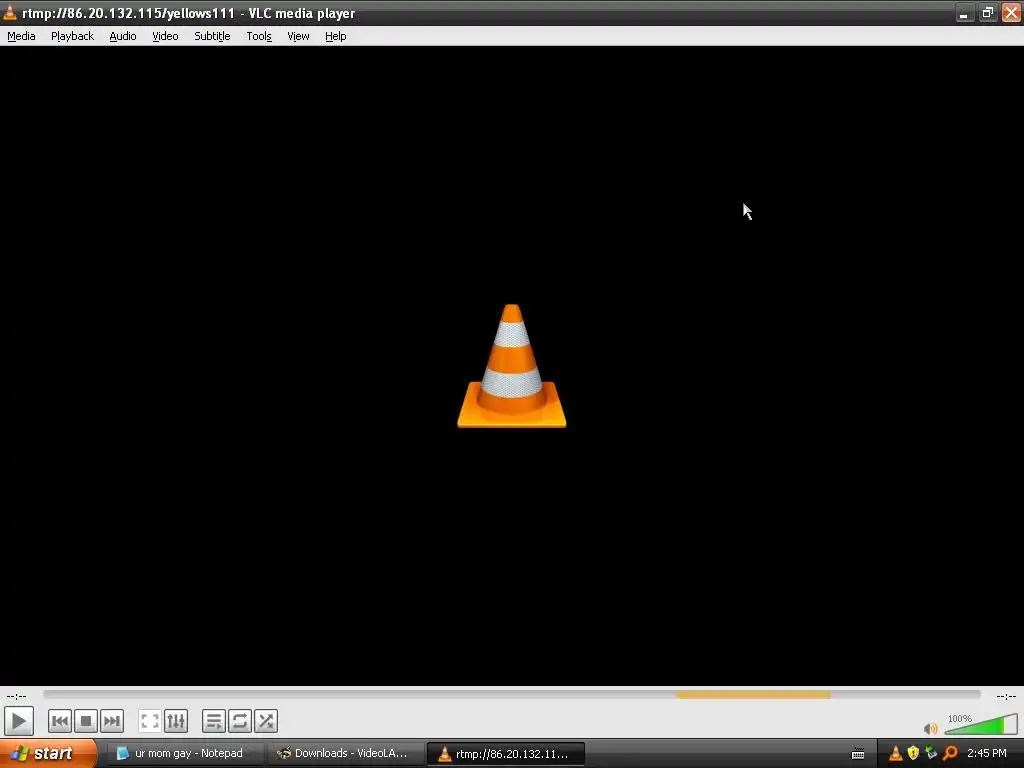Restore down the VLC window
The width and height of the screenshot is (1024, 768).
pos(987,13)
